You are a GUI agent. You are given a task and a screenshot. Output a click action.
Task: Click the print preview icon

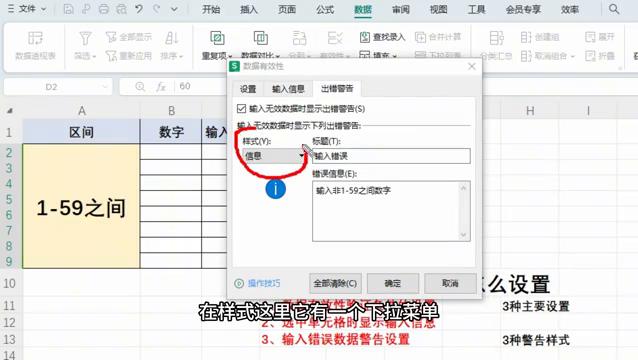[121, 9]
